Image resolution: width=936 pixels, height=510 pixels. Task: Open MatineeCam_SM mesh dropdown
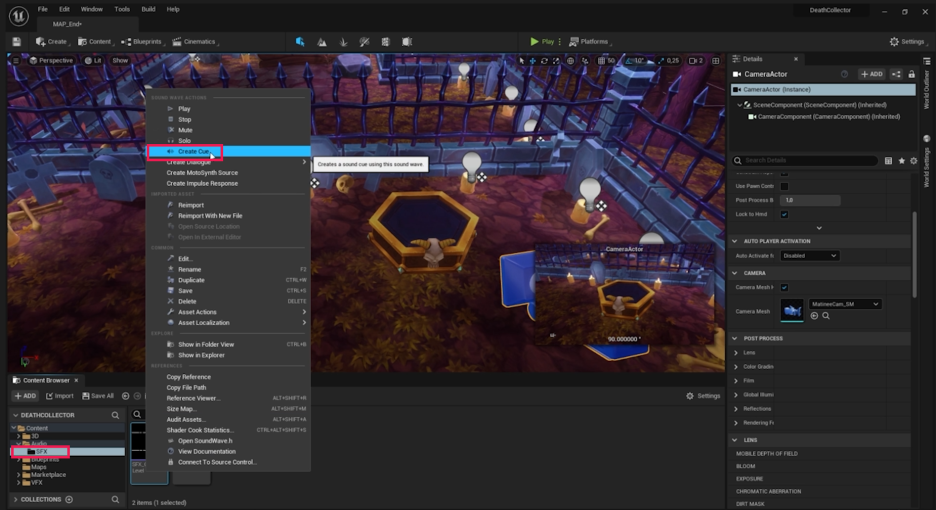tap(845, 304)
